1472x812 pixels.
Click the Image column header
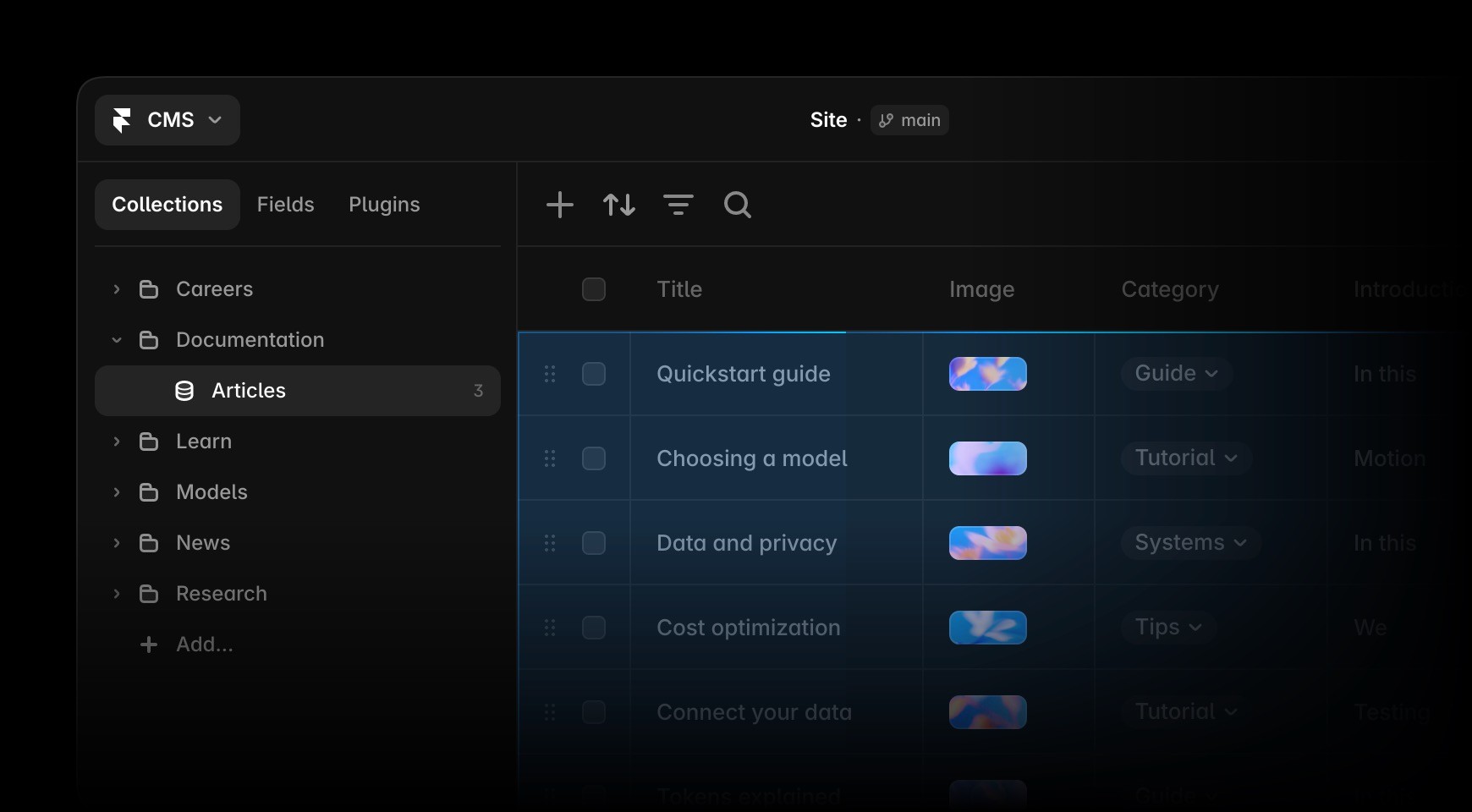coord(981,289)
